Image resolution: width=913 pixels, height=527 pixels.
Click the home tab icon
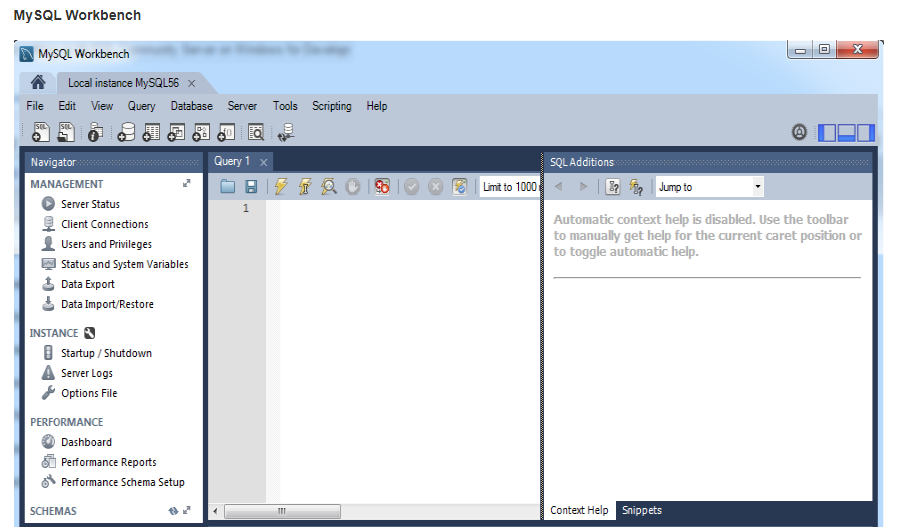38,83
